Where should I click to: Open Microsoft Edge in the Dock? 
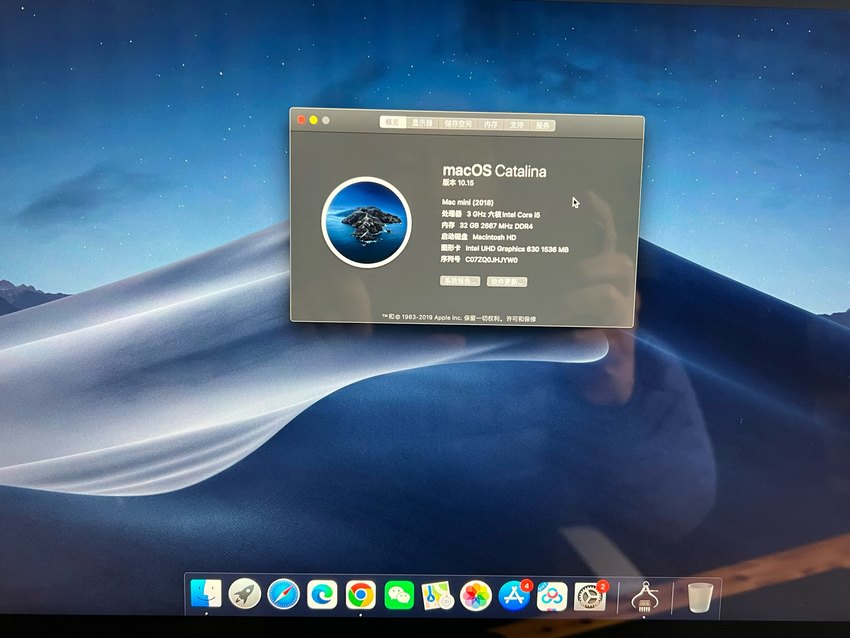(x=322, y=595)
